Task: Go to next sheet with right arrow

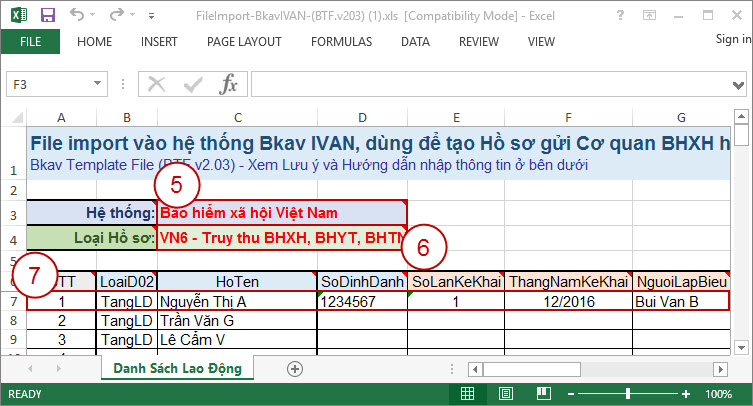Action: point(59,369)
